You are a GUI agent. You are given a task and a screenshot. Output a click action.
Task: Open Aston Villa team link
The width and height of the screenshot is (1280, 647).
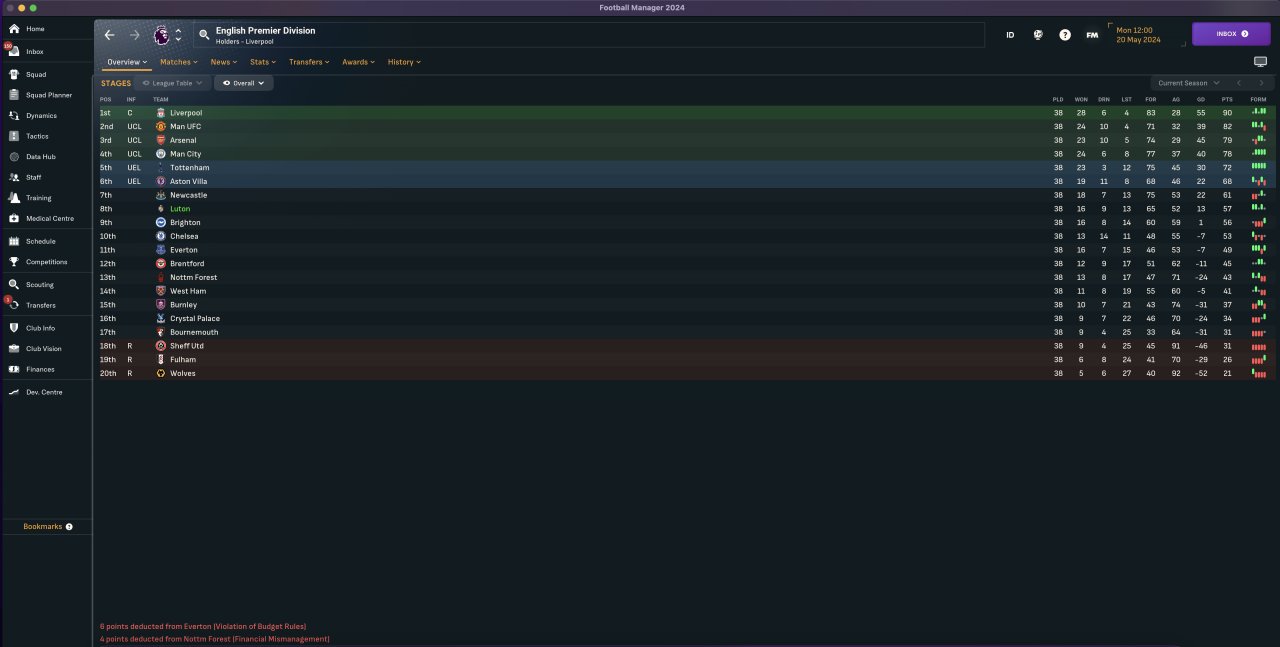[188, 182]
